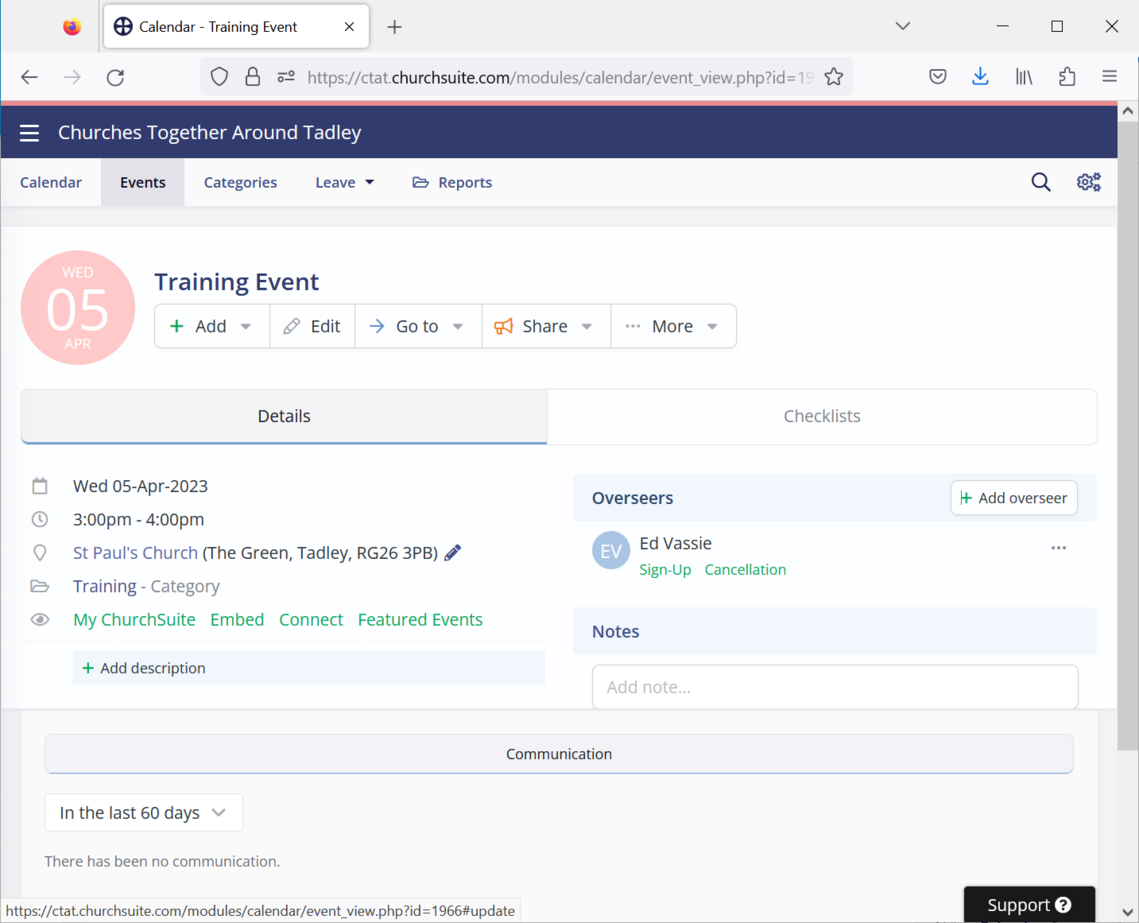Click the browser address bar URL
1139x923 pixels.
pos(559,77)
